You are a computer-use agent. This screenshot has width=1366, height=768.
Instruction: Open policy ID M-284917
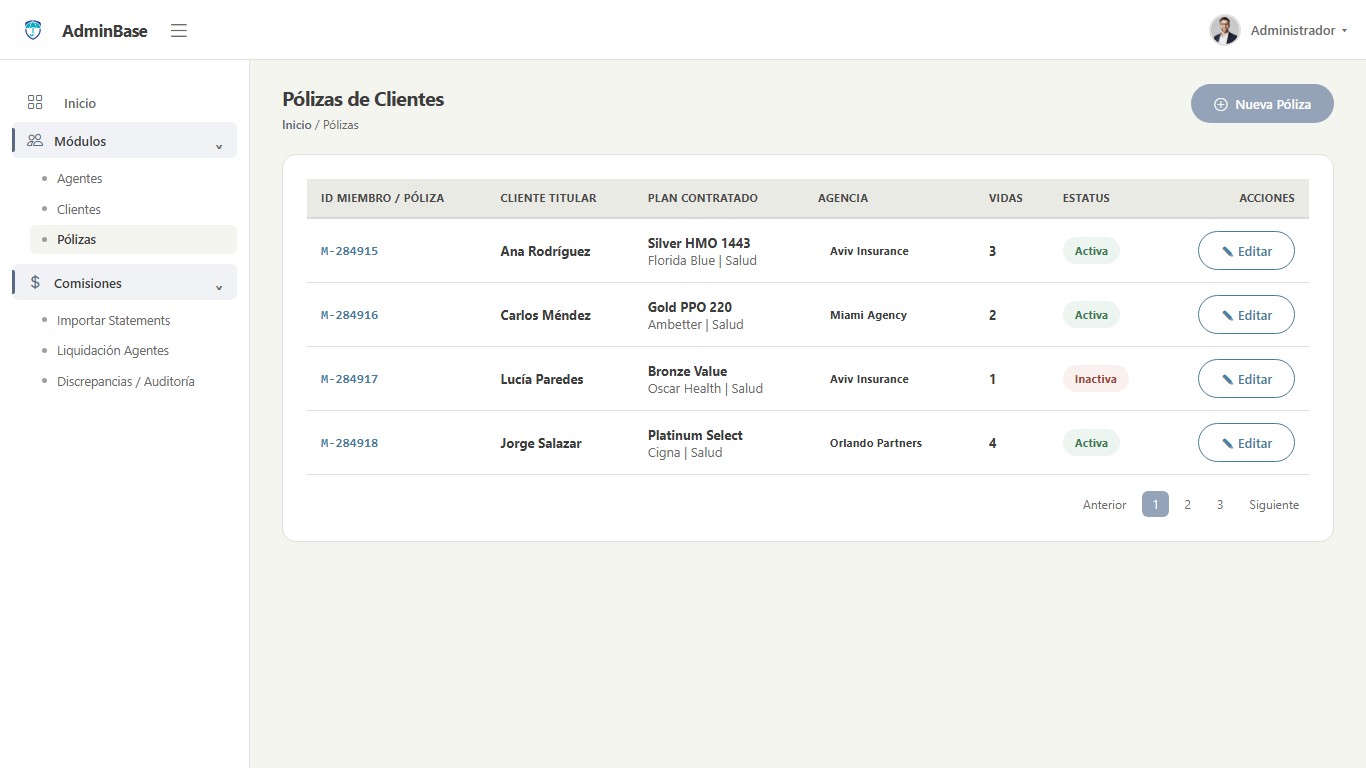349,379
